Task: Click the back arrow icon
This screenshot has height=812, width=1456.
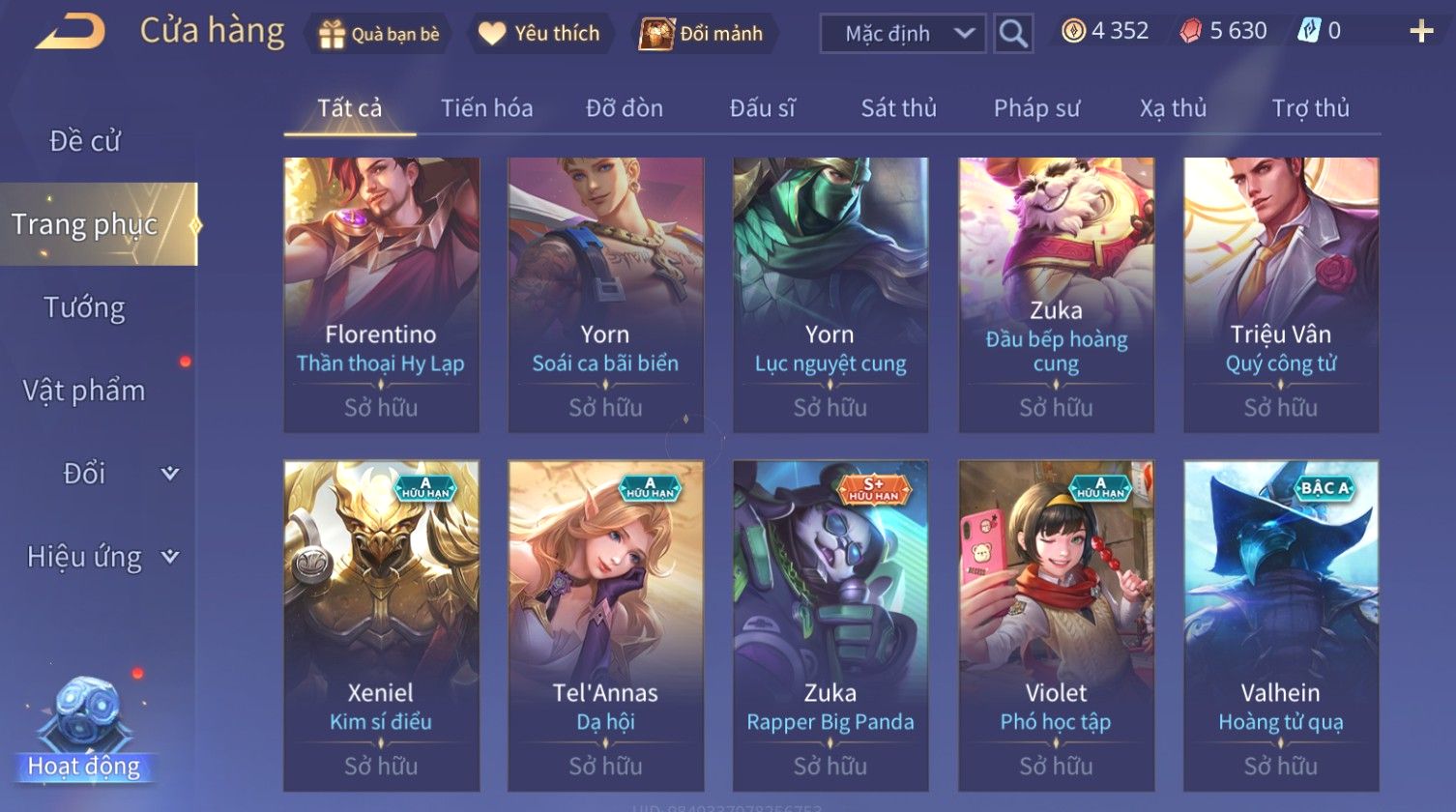Action: click(70, 32)
